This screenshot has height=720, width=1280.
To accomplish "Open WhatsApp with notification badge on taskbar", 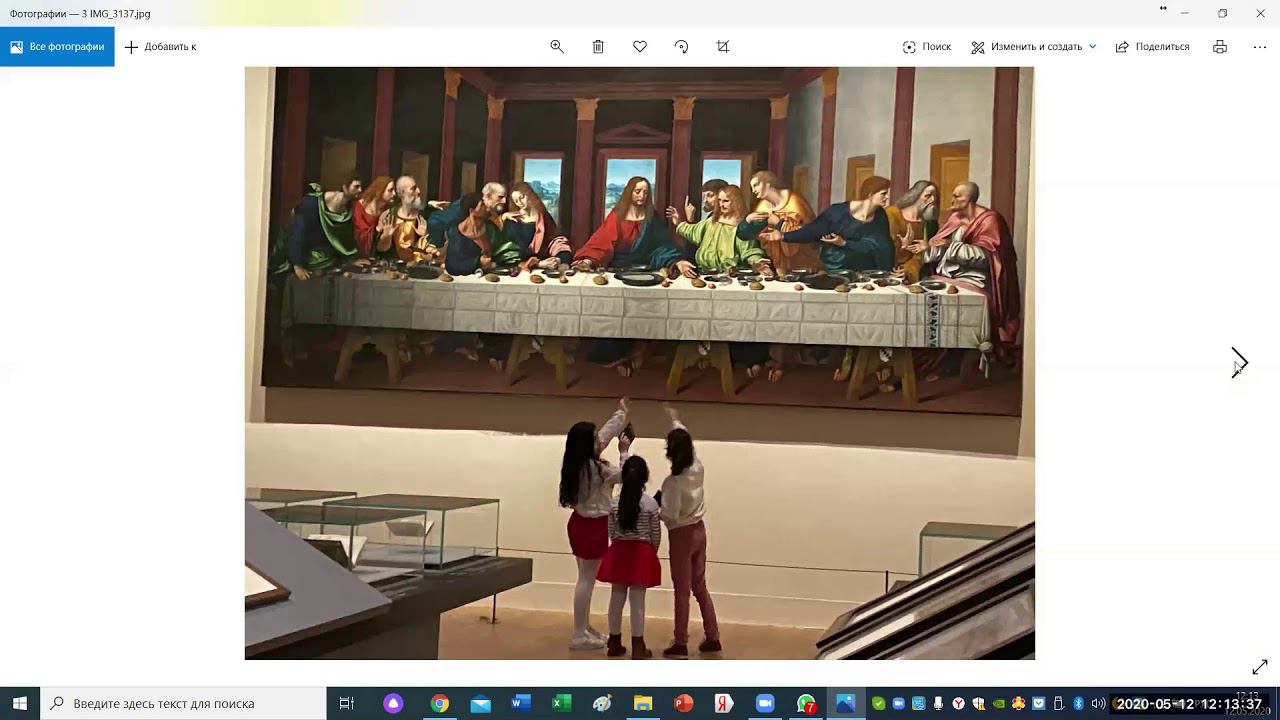I will coord(806,703).
